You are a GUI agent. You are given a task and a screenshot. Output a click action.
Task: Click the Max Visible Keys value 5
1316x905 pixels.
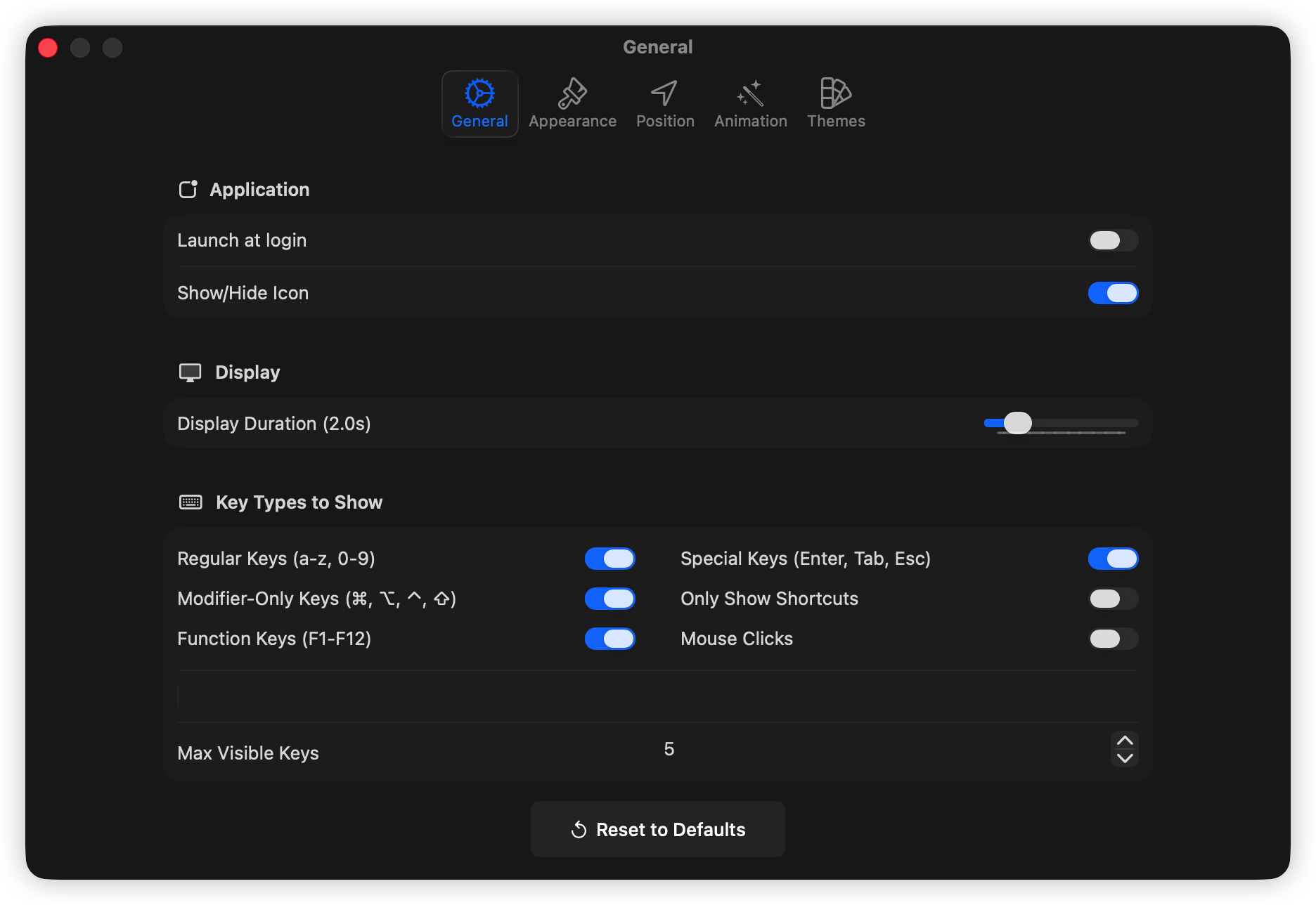coord(669,749)
